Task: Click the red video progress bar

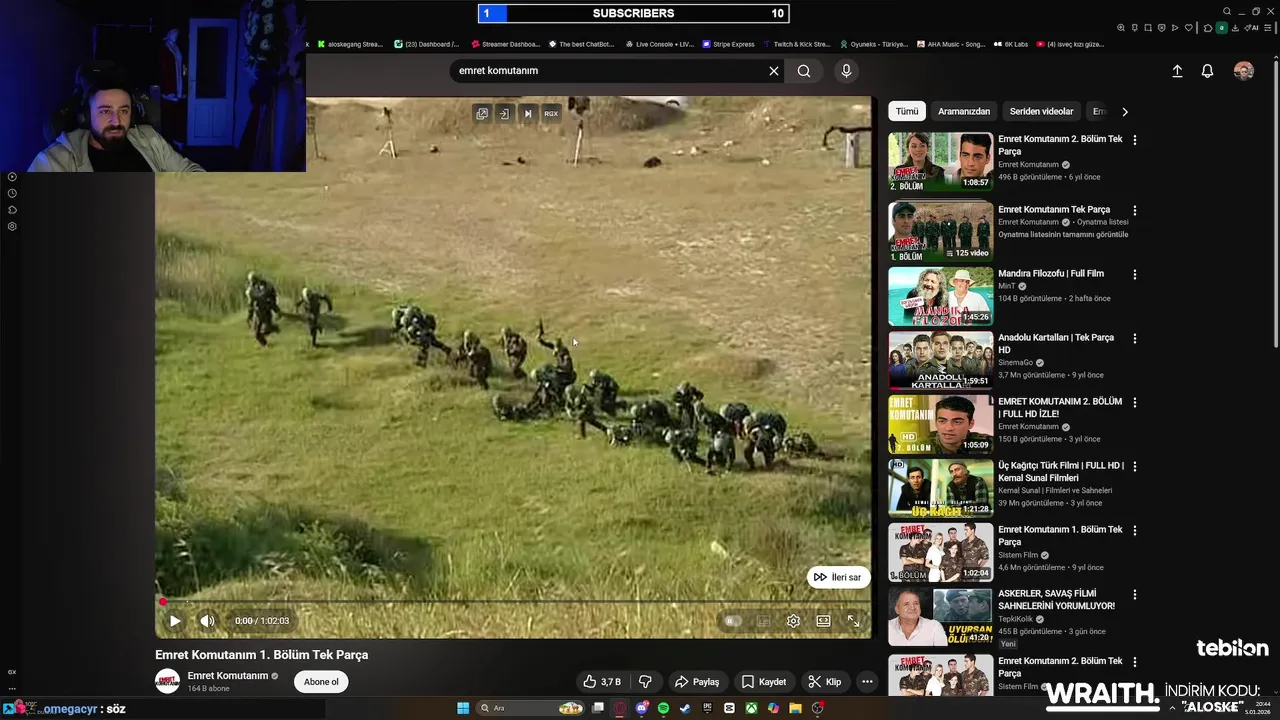Action: 512,602
